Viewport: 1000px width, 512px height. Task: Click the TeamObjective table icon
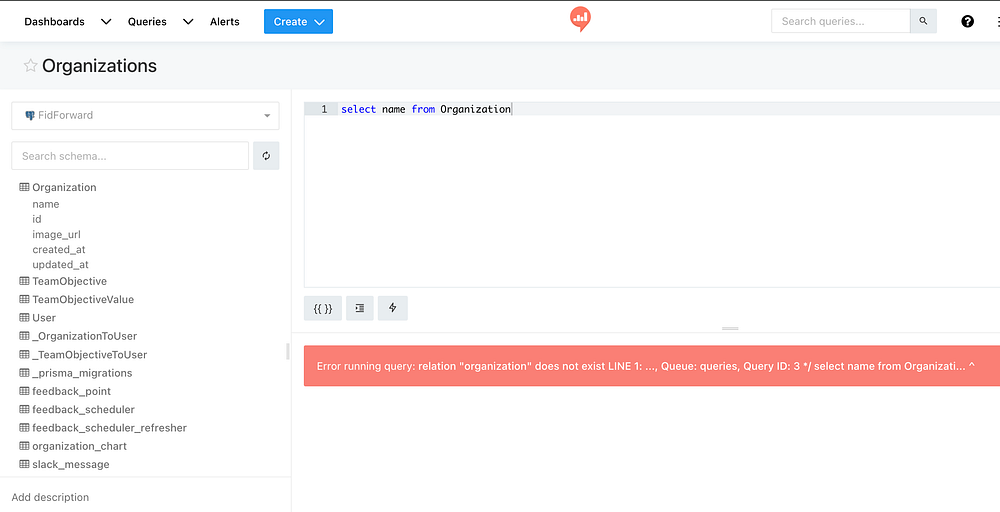click(x=24, y=281)
